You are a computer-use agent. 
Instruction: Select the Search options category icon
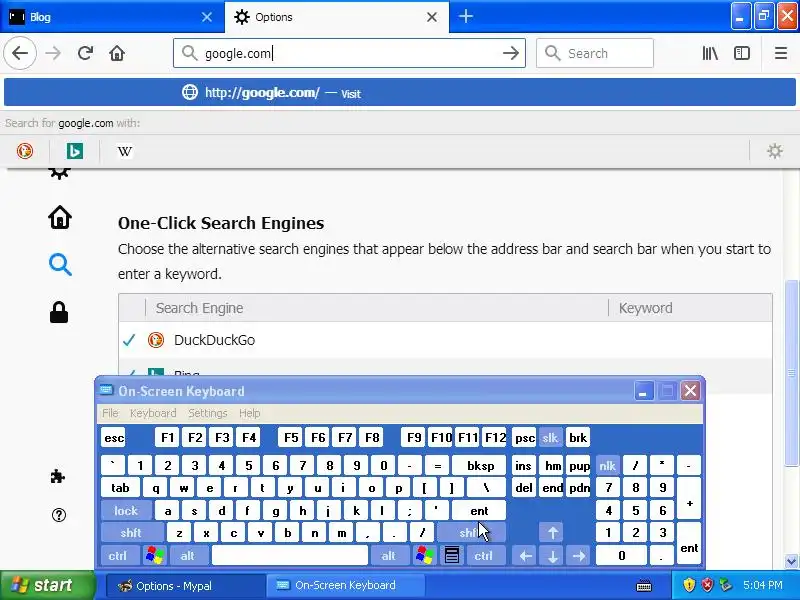click(60, 265)
